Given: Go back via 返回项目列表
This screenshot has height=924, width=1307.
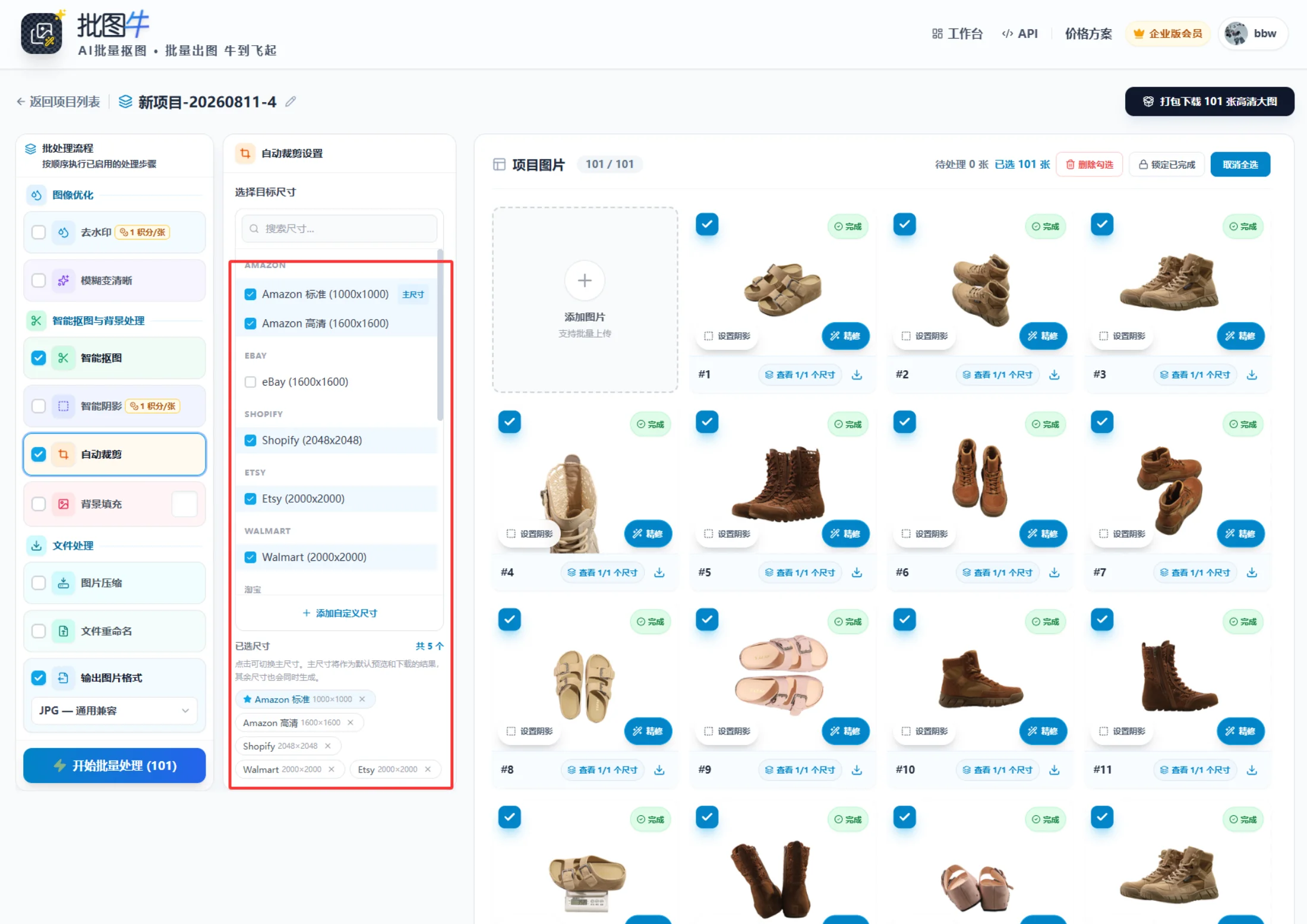Looking at the screenshot, I should tap(58, 102).
